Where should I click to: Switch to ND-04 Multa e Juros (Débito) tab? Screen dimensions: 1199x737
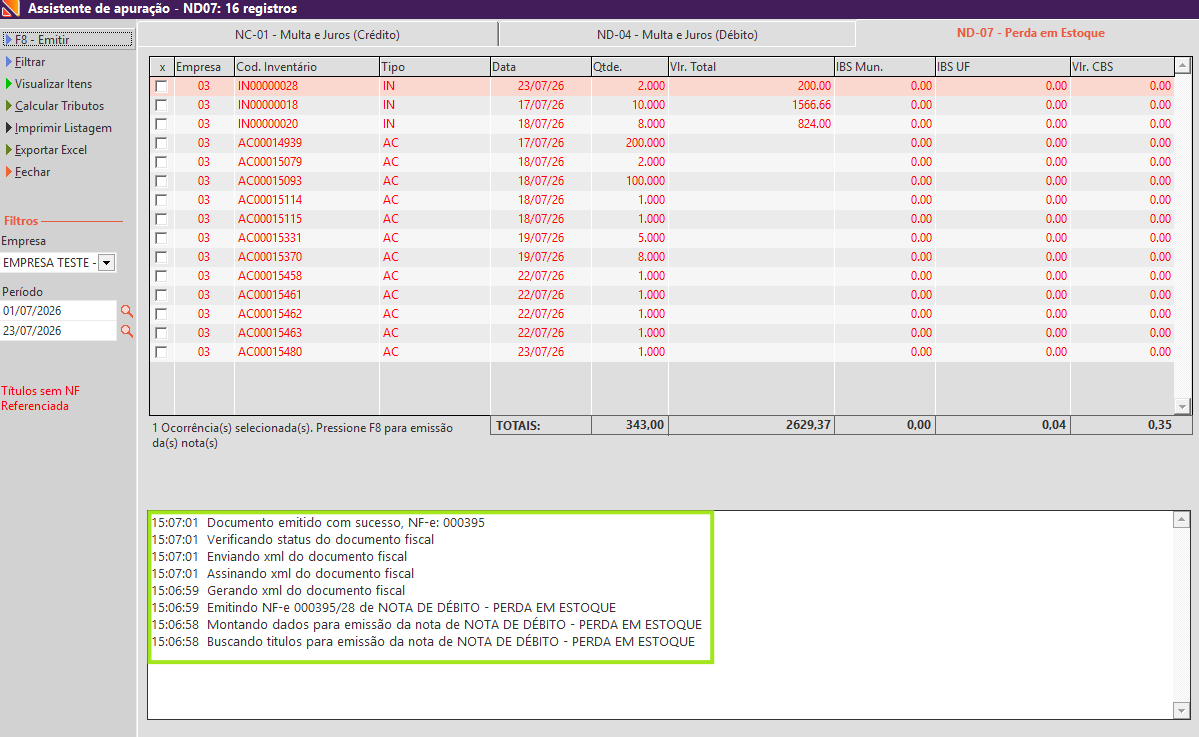(677, 35)
